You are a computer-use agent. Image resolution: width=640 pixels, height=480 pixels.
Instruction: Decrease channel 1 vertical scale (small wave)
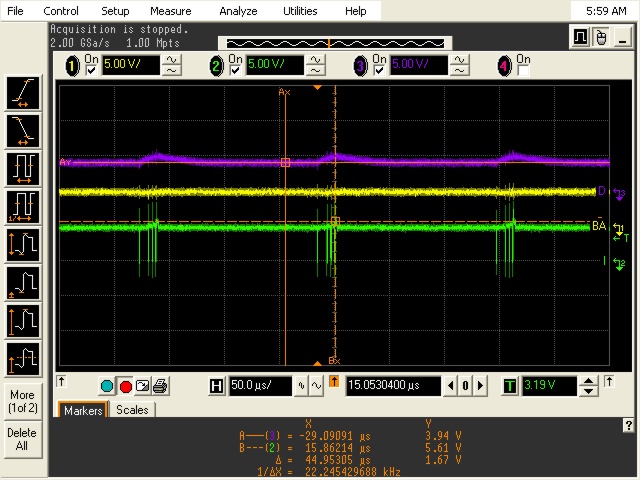point(172,71)
